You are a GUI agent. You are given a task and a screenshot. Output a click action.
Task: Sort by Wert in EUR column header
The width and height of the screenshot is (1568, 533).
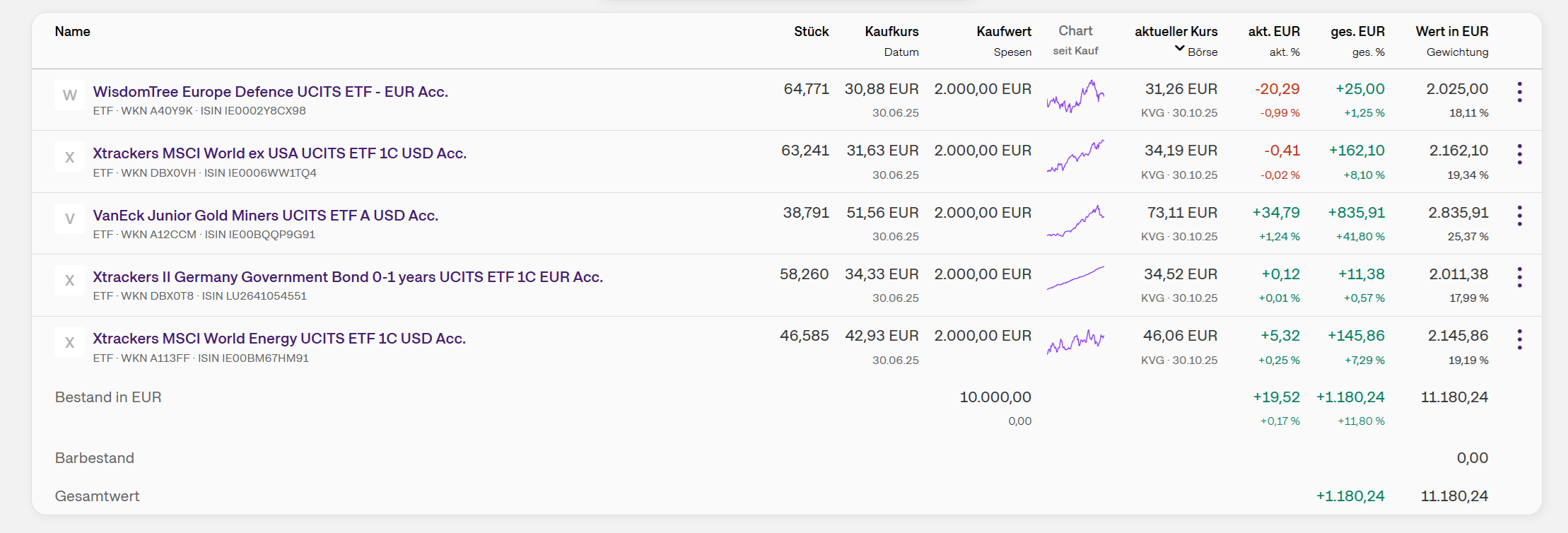point(1451,32)
